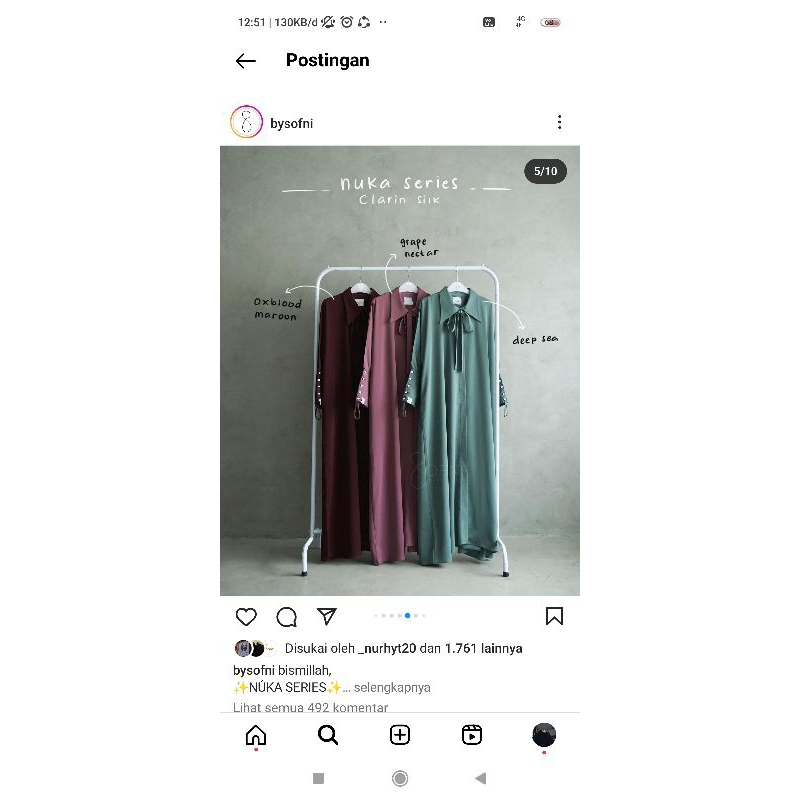Open likes list at 1.761 lainnya
Viewport: 800px width, 800px height.
click(x=483, y=648)
